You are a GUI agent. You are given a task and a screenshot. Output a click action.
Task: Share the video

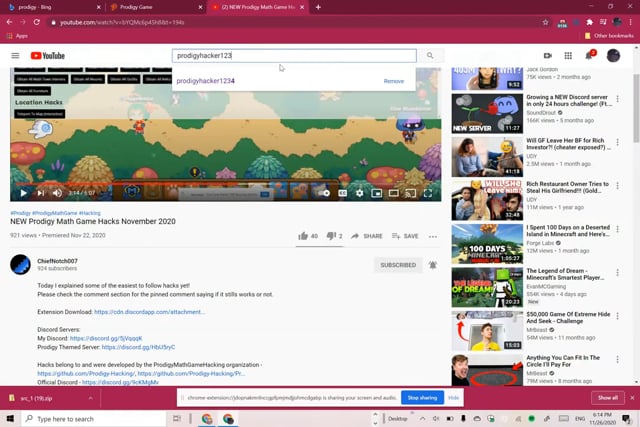pos(367,236)
